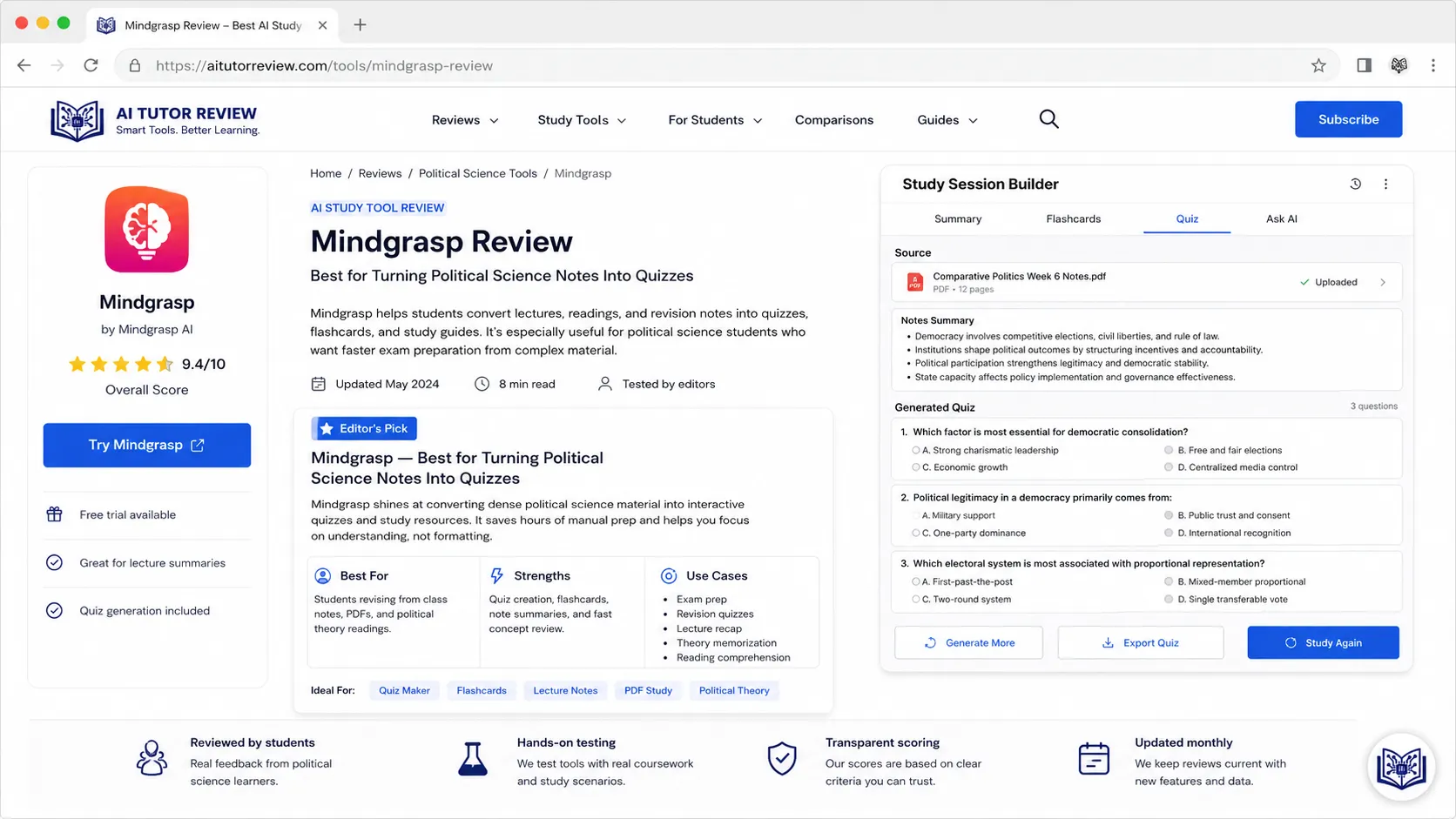Switch to the Ask AI tab
1456x819 pixels.
click(1281, 218)
